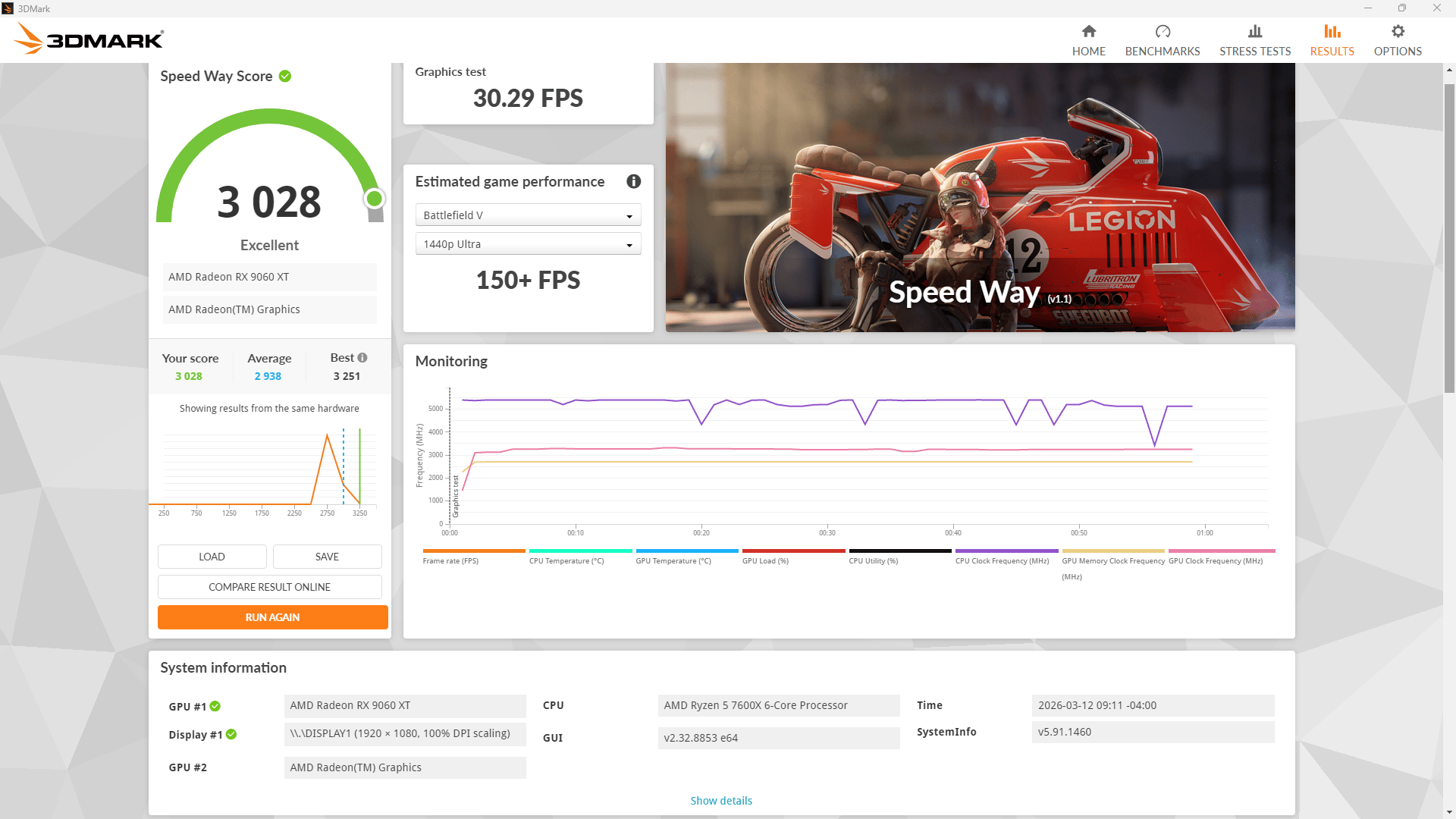The width and height of the screenshot is (1456, 819).
Task: Click the large 3 028 score number
Action: [269, 202]
